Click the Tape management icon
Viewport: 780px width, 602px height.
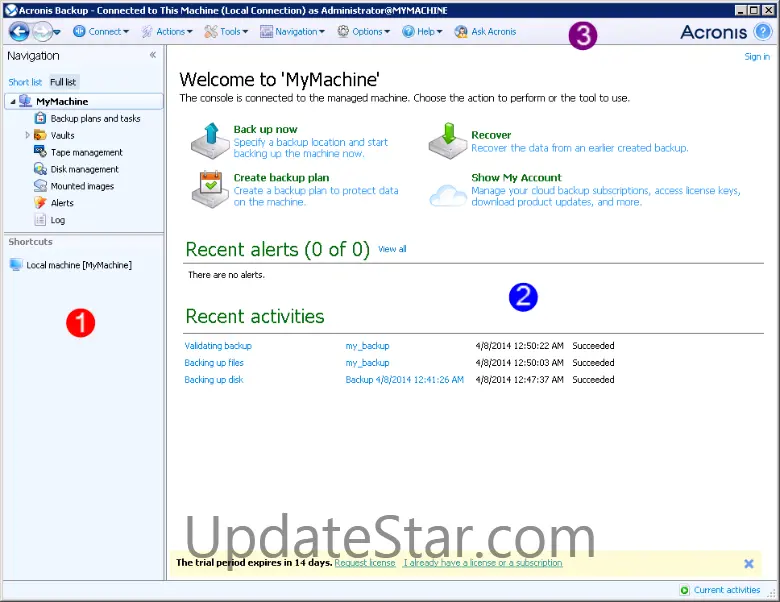tap(40, 151)
